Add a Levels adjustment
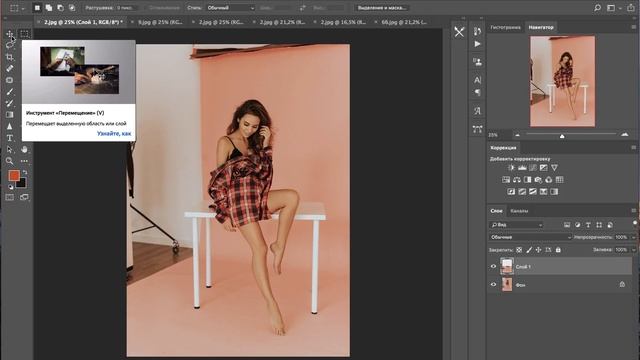Screen dimensions: 640x360 [522, 167]
